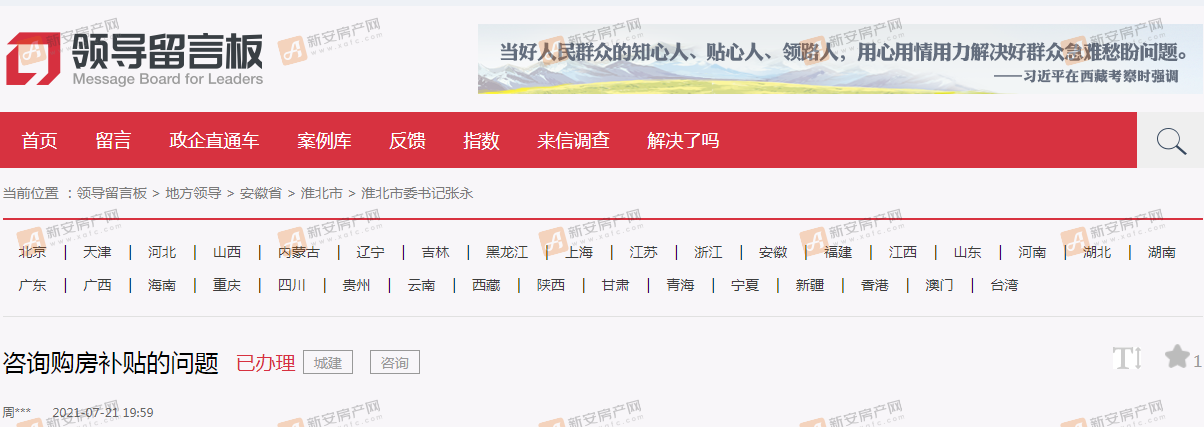Viewport: 1204px width, 427px height.
Task: Click the top banner slogan image
Action: click(x=840, y=59)
